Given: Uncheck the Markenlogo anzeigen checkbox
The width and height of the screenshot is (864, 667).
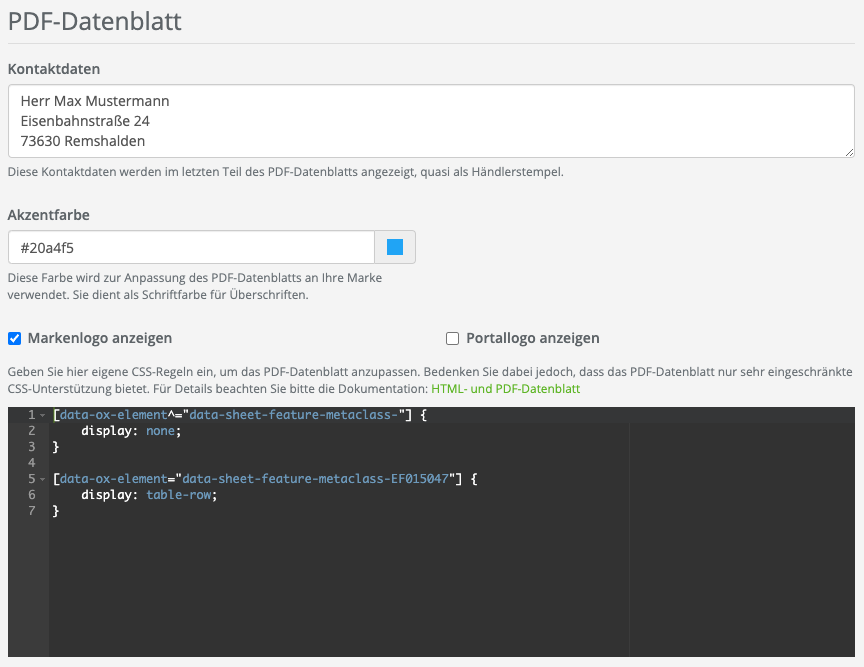Looking at the screenshot, I should click(x=15, y=338).
